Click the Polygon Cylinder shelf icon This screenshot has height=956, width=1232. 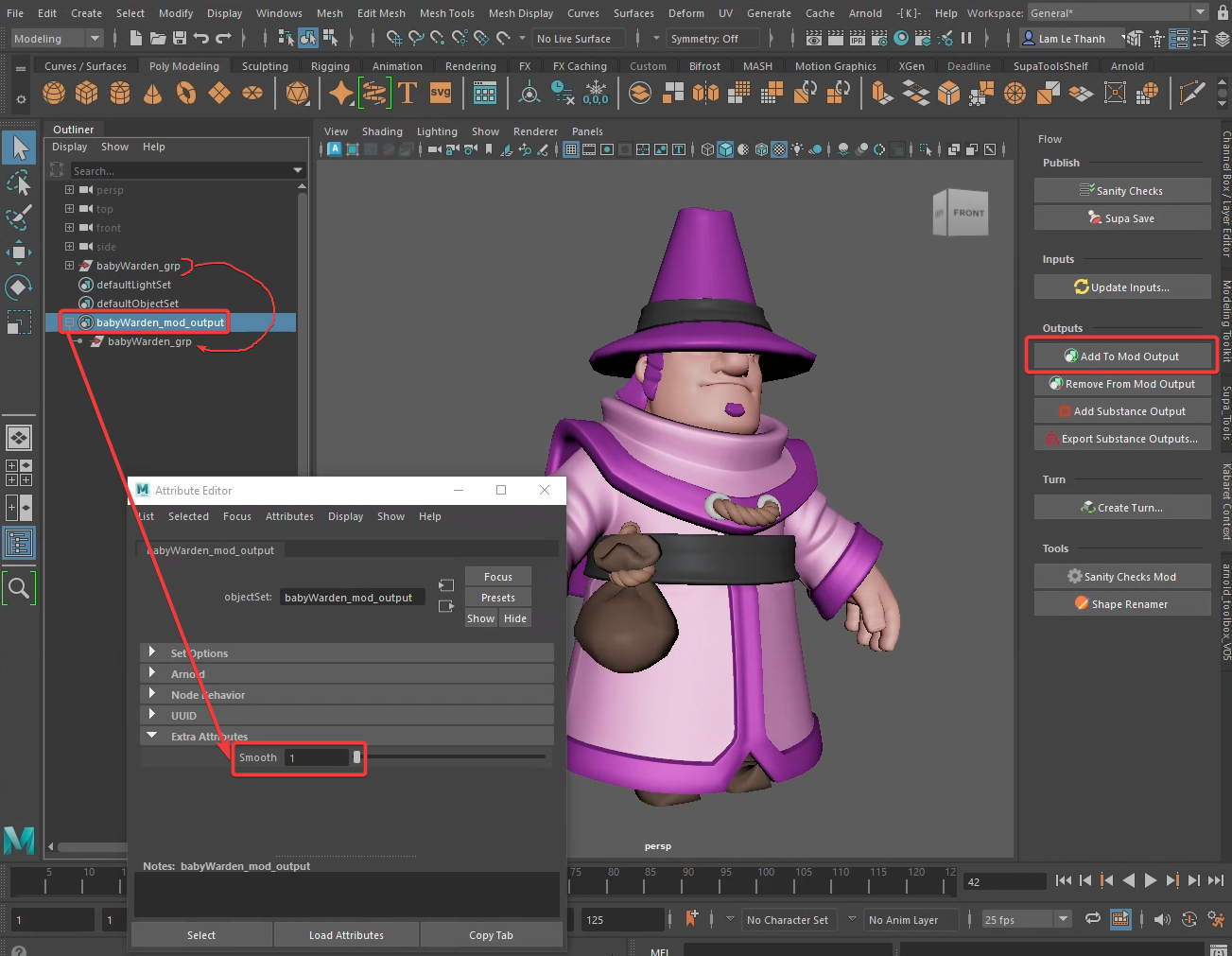pyautogui.click(x=120, y=93)
